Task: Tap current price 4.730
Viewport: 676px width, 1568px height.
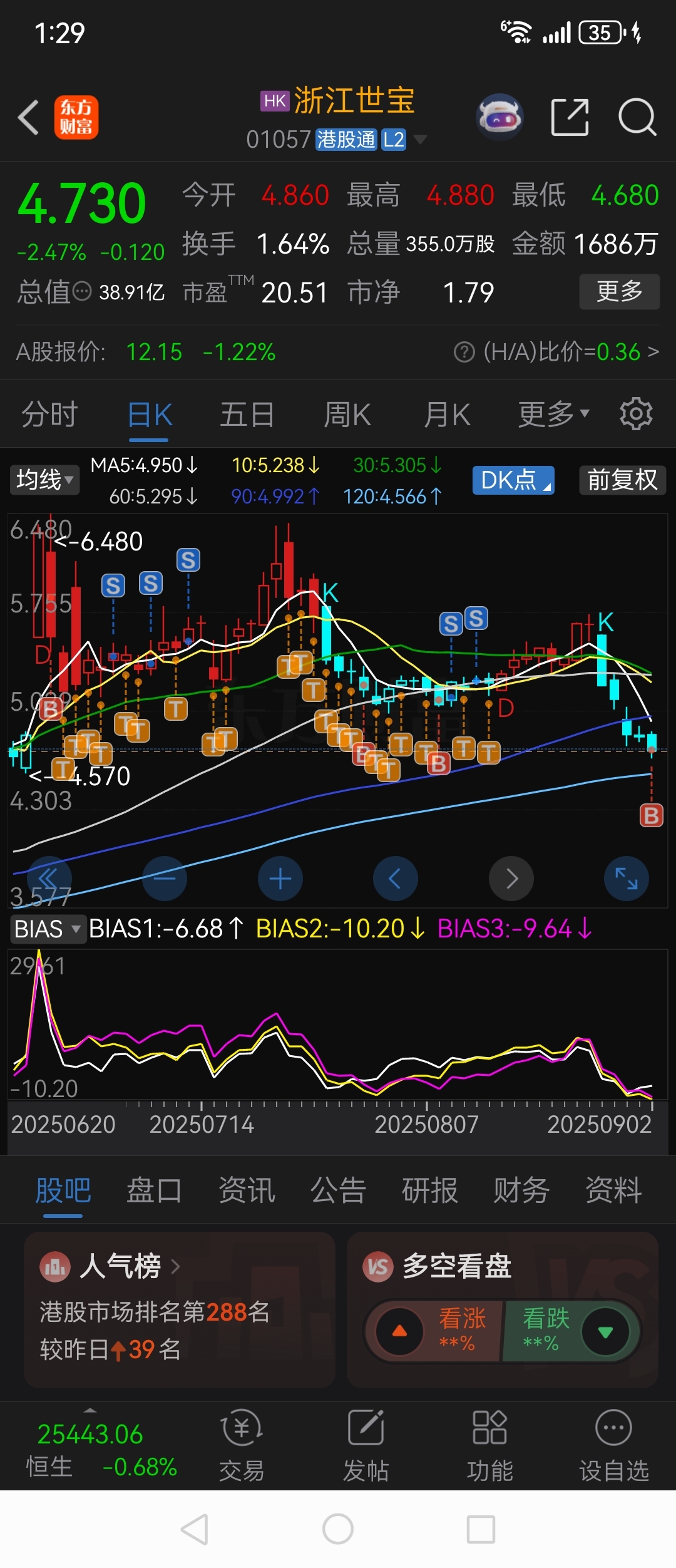Action: click(x=82, y=203)
